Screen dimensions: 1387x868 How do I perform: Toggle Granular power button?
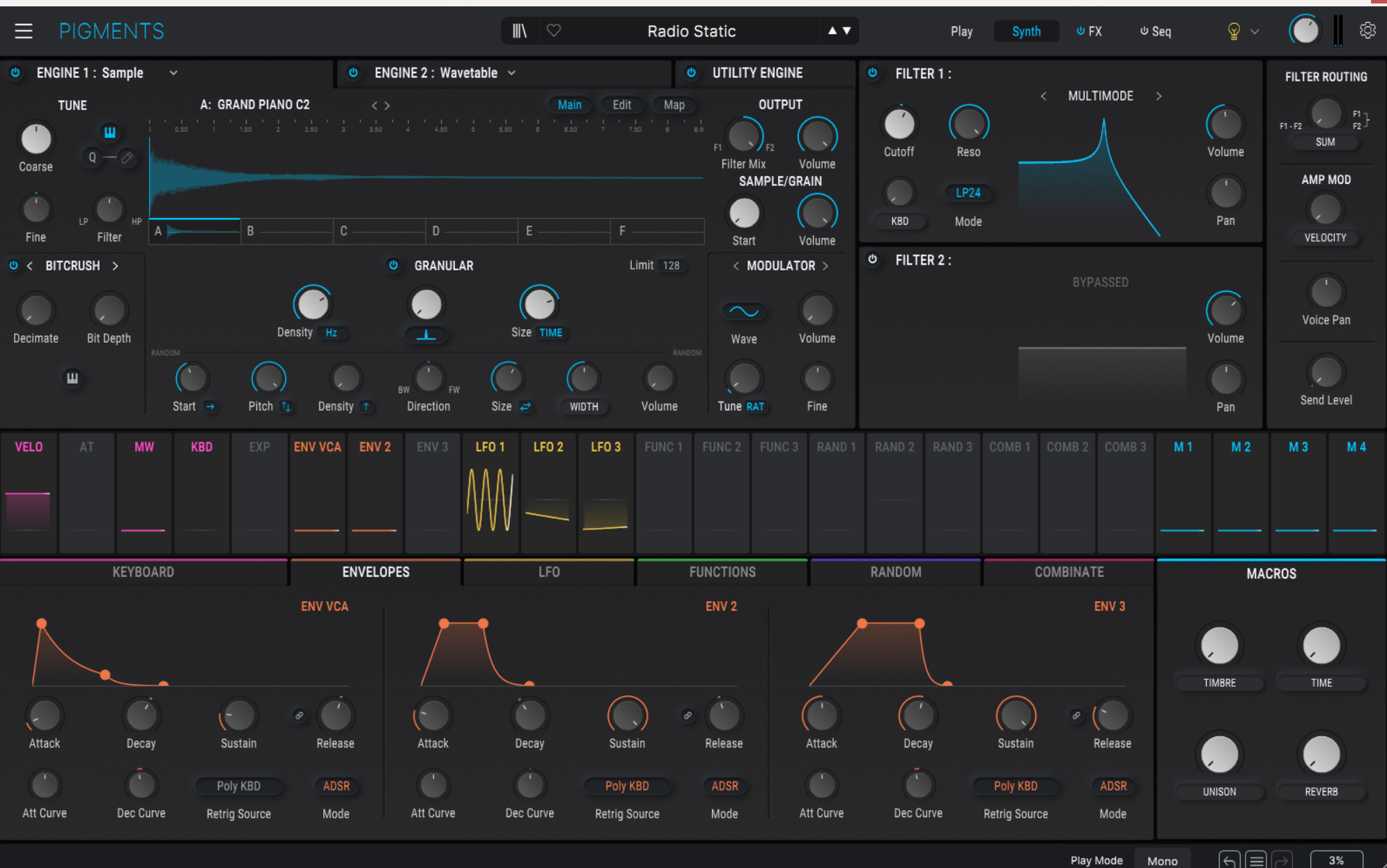[394, 265]
